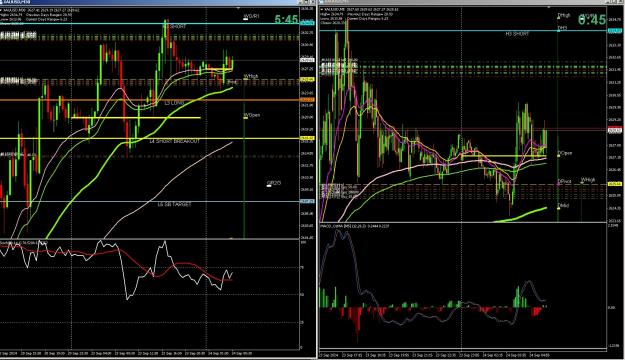This screenshot has height=360, width=625.
Task: Click the cyan price tag on right chart axis
Action: pos(615,31)
